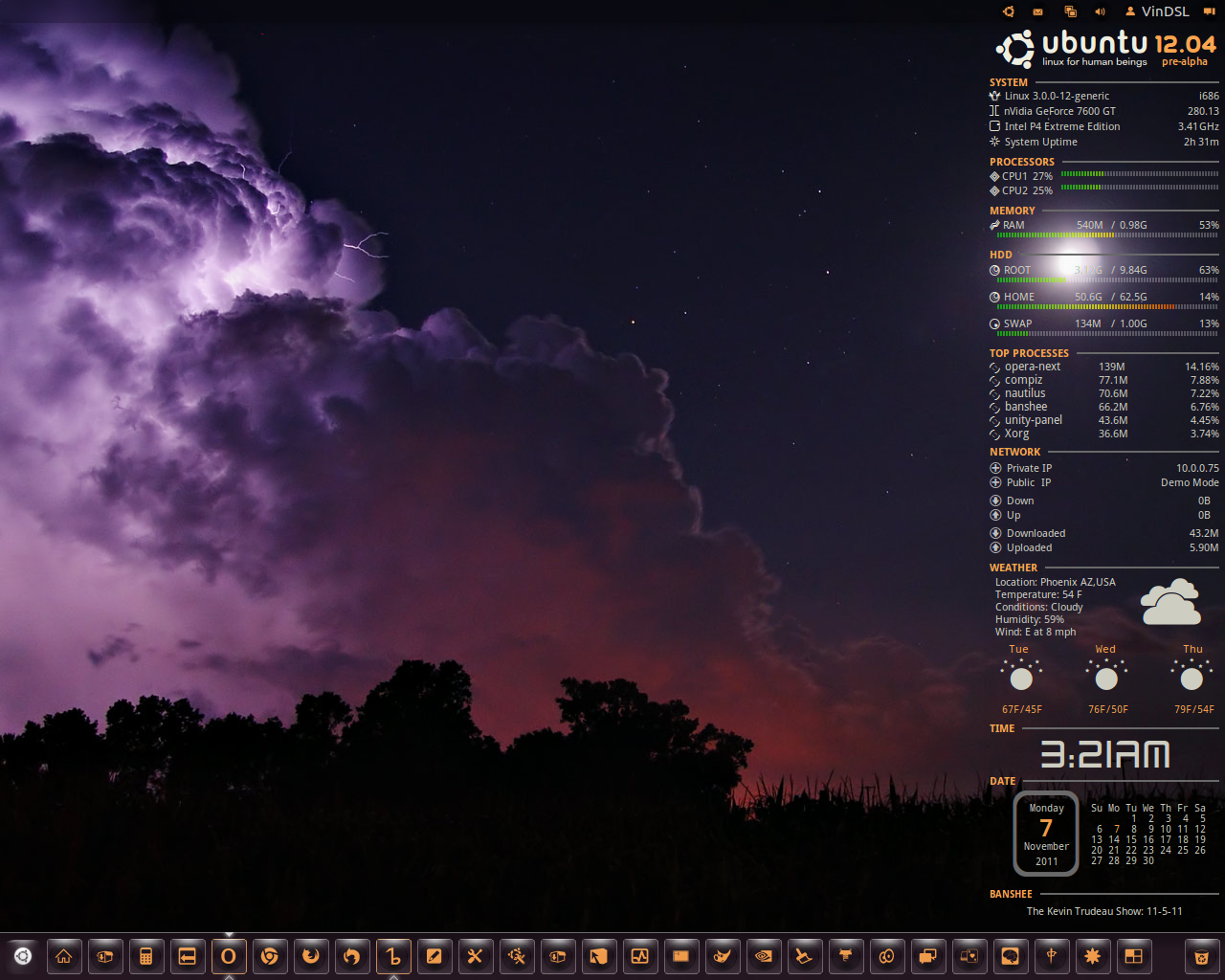
Task: Open Banshee media player in dock
Action: [393, 956]
